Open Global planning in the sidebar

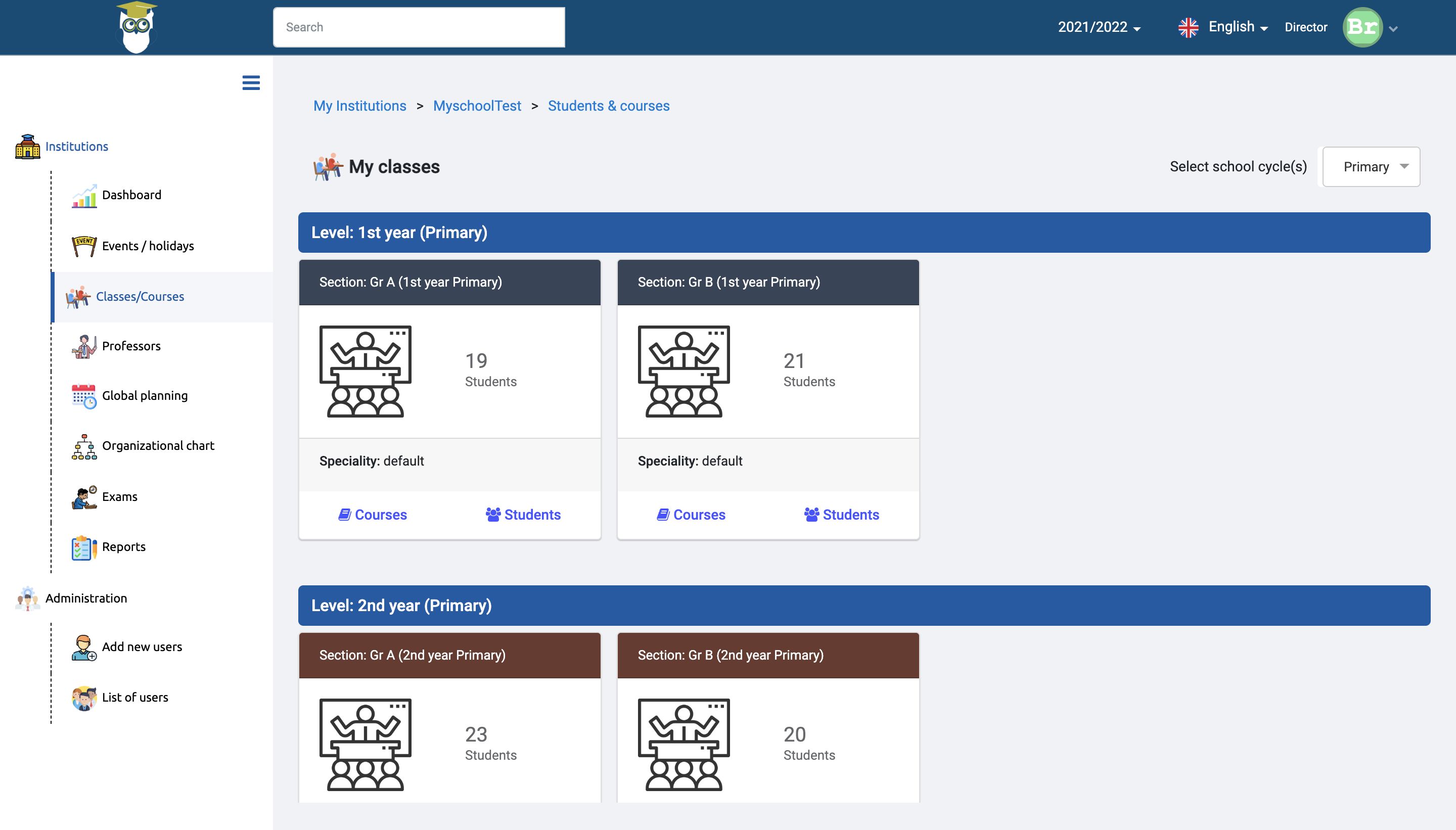pyautogui.click(x=145, y=396)
